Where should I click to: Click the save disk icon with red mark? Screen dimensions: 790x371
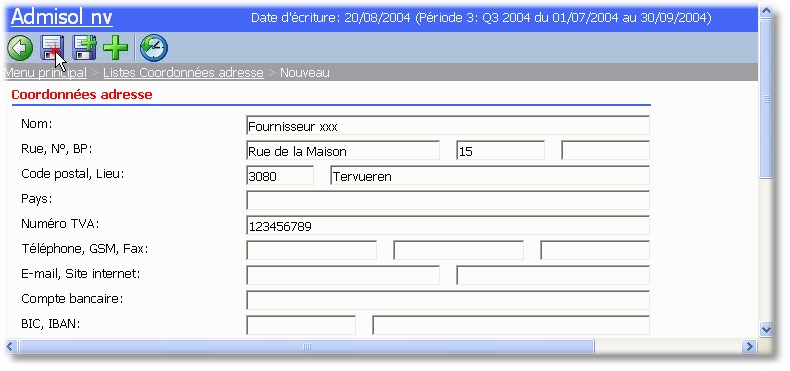[x=52, y=48]
